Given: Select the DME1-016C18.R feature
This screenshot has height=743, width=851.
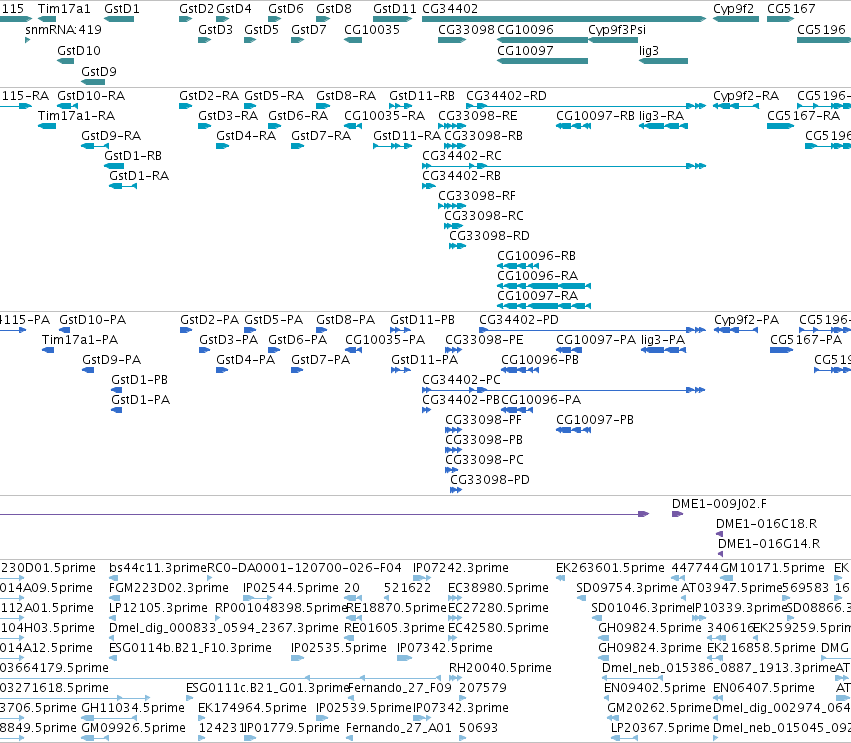Looking at the screenshot, I should coord(766,524).
